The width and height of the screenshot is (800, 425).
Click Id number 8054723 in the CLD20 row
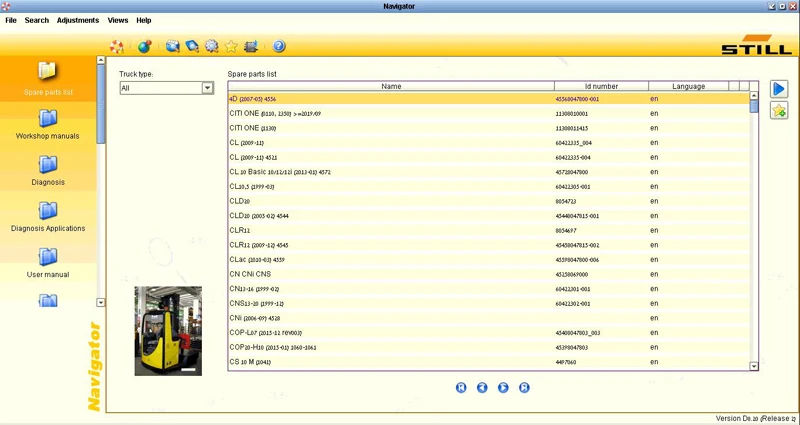[566, 202]
